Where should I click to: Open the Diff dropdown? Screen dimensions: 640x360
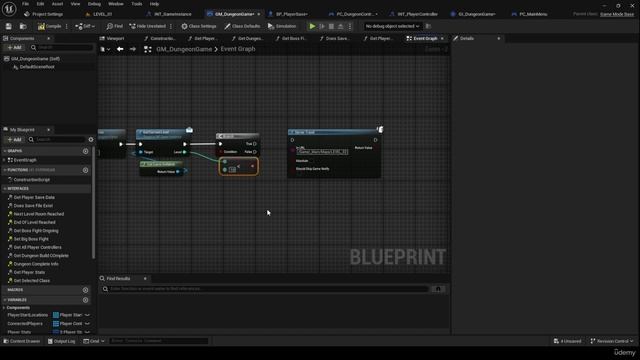pyautogui.click(x=85, y=26)
